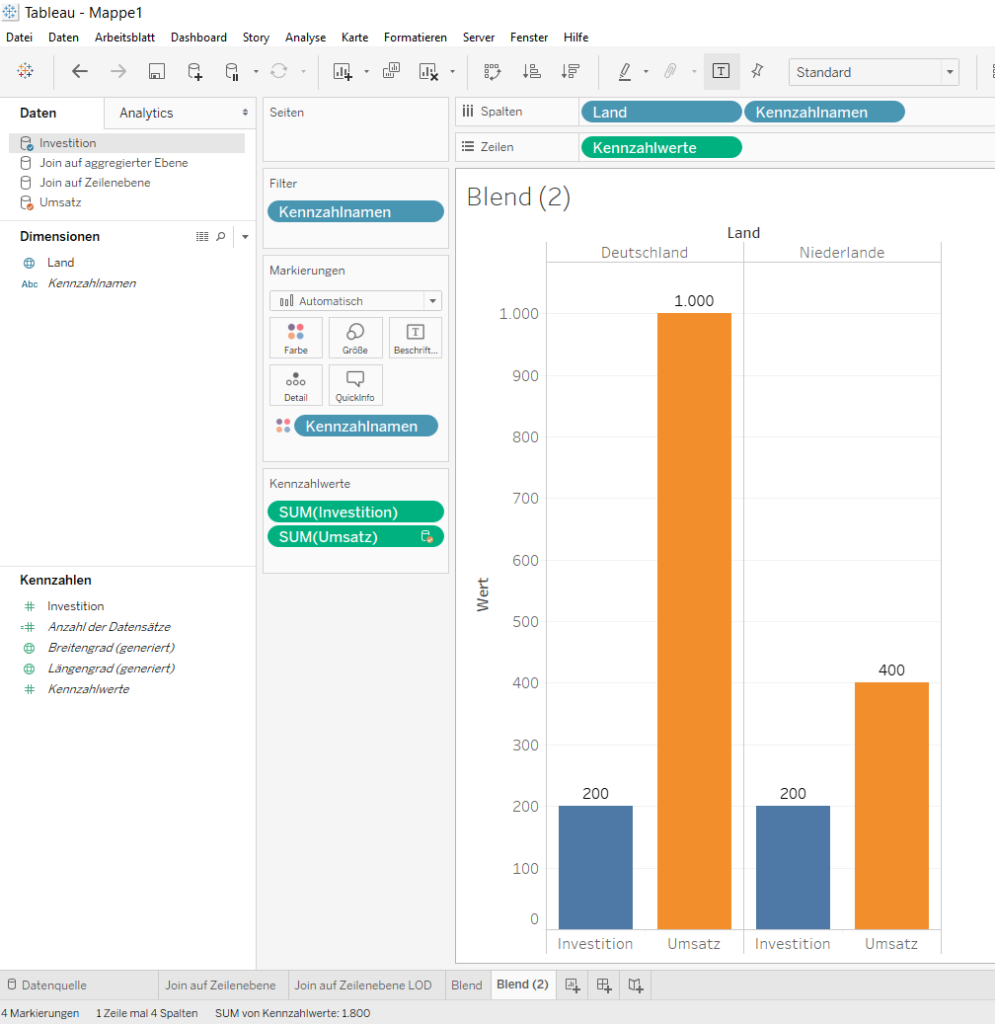Click the Tableau start page logo icon
This screenshot has width=995, height=1024.
click(x=25, y=71)
